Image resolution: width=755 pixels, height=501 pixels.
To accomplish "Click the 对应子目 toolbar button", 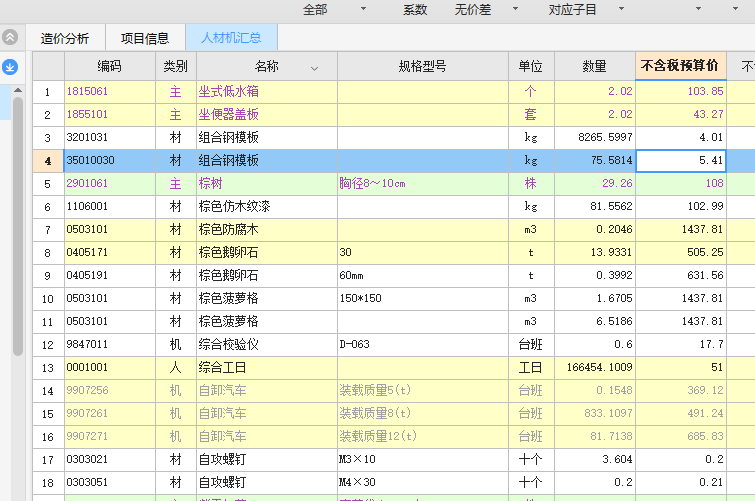I will click(x=573, y=10).
